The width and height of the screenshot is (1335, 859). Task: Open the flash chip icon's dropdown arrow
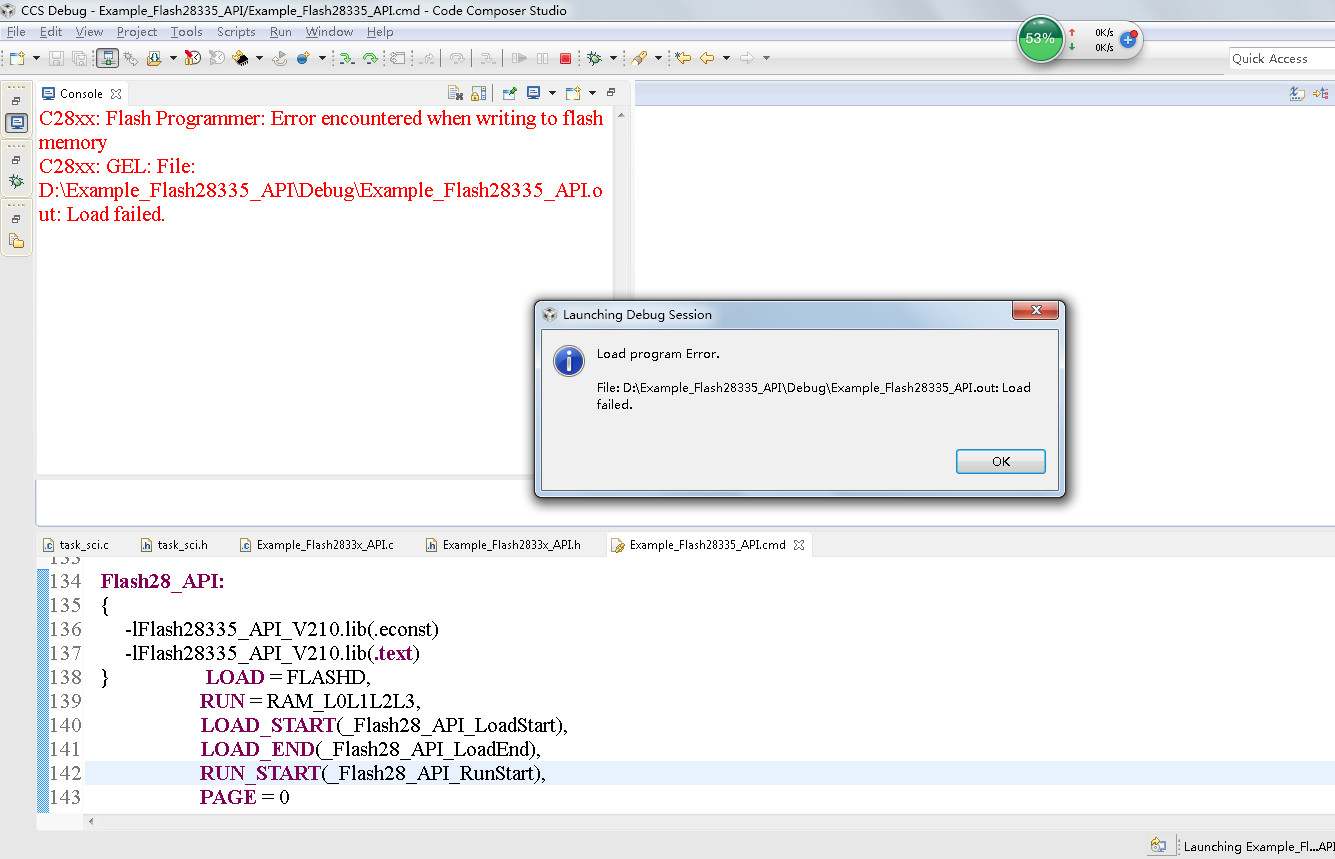pos(258,58)
